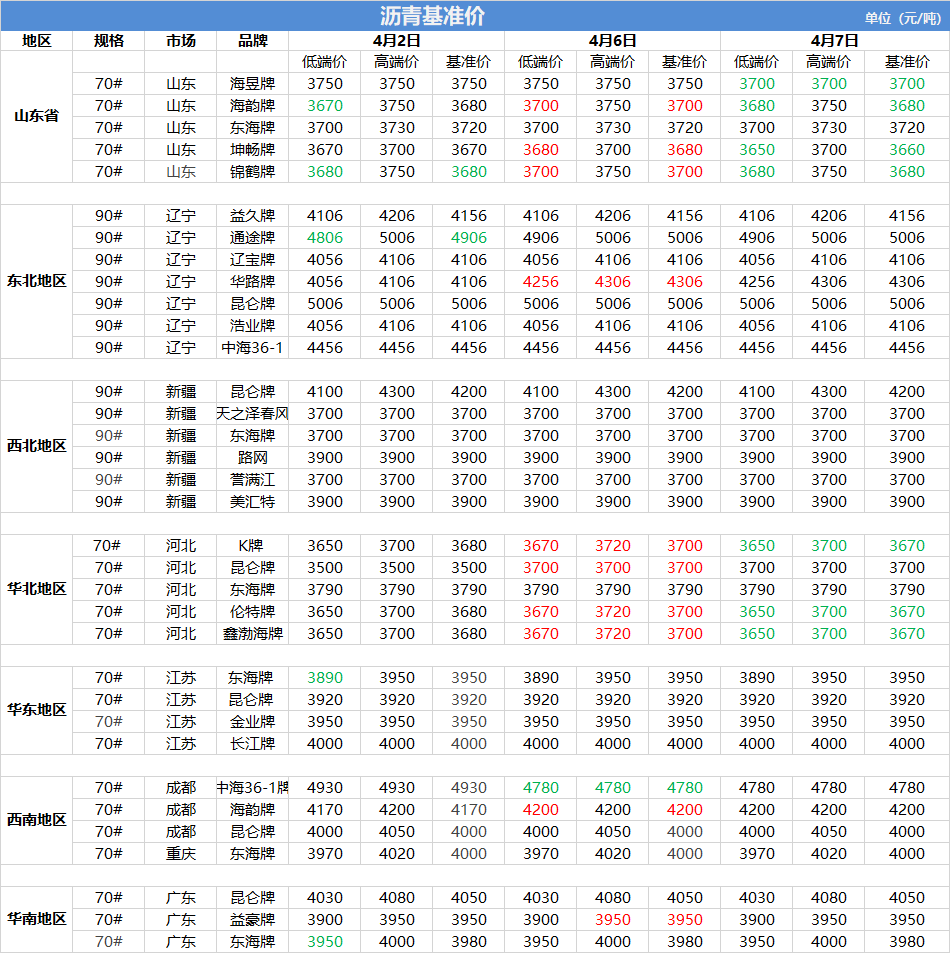Click the 鑫渤海牌 brand cell

tap(253, 633)
